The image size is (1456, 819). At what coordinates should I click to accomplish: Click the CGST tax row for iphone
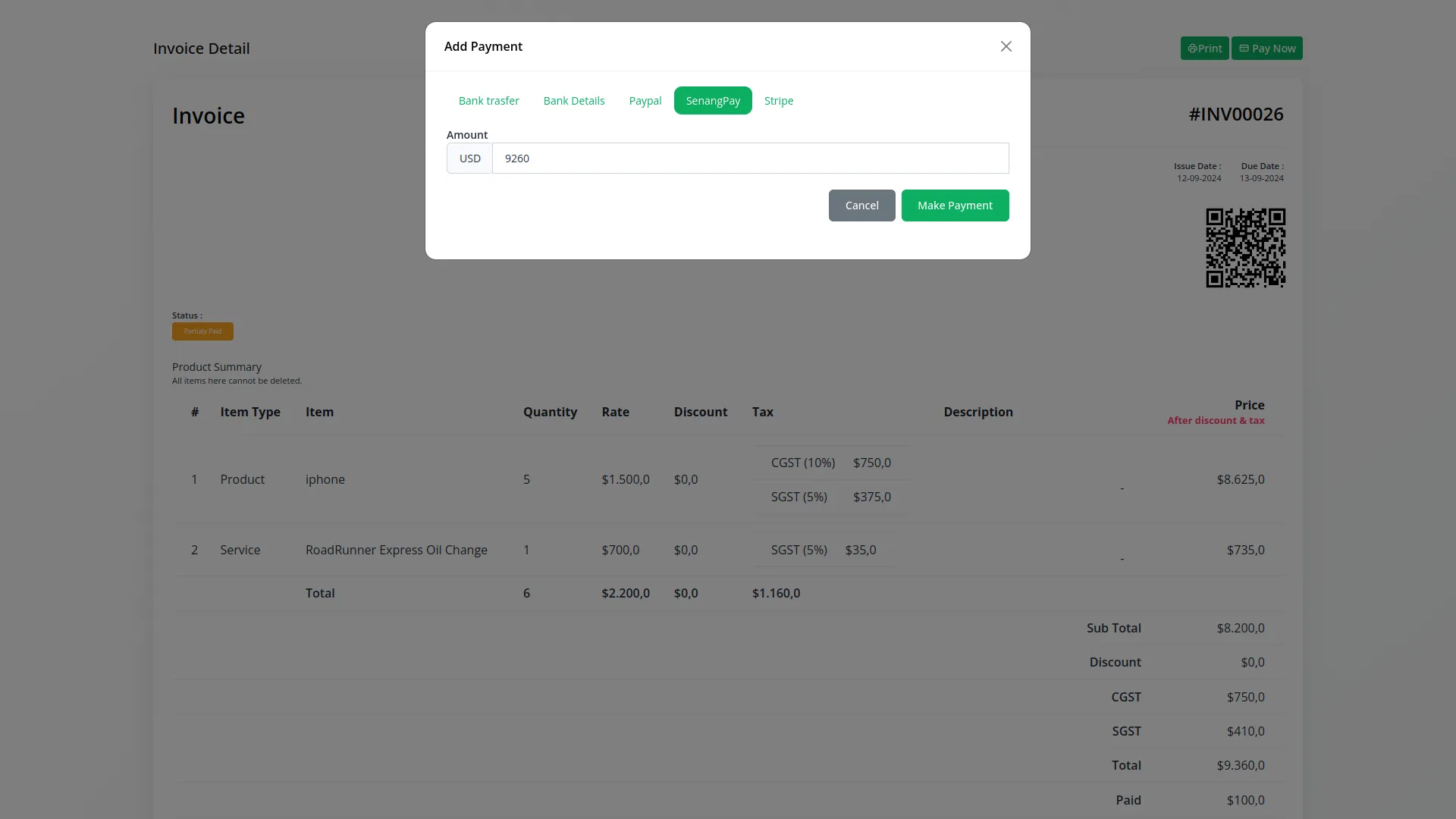pyautogui.click(x=830, y=463)
